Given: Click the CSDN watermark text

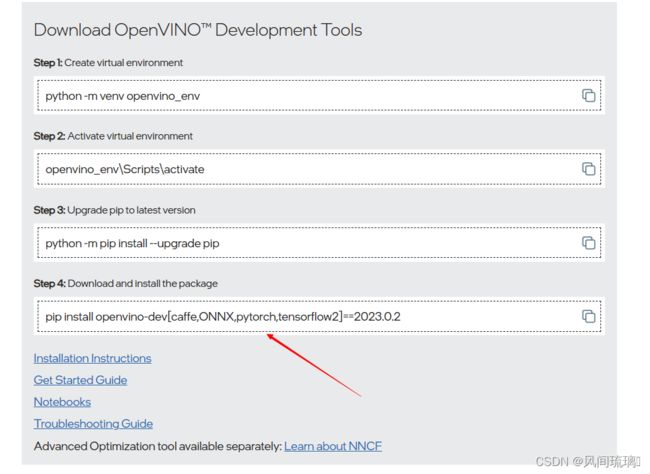Looking at the screenshot, I should tap(588, 461).
